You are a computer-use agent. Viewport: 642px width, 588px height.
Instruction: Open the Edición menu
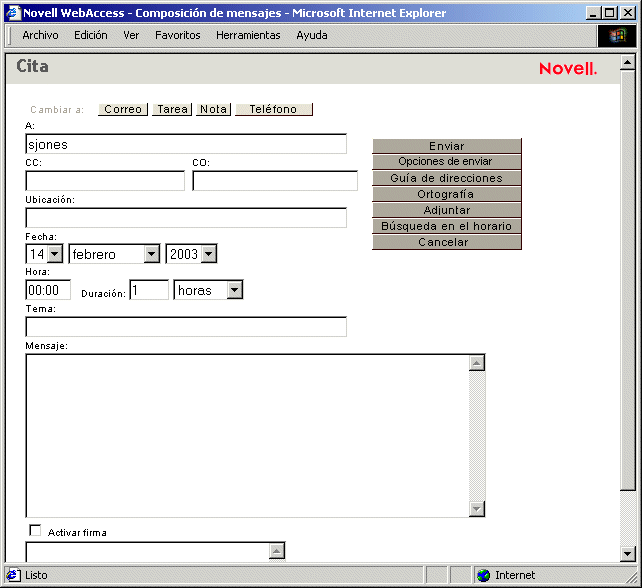pos(90,35)
